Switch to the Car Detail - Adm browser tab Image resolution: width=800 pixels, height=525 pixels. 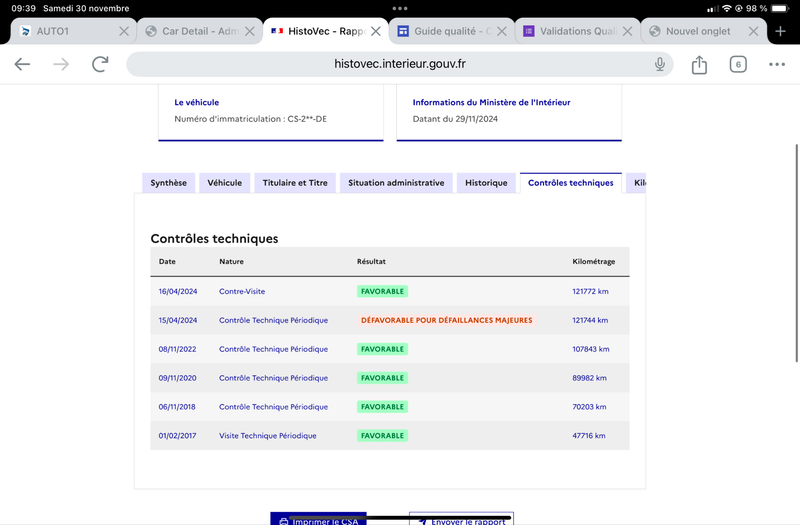[x=200, y=32]
